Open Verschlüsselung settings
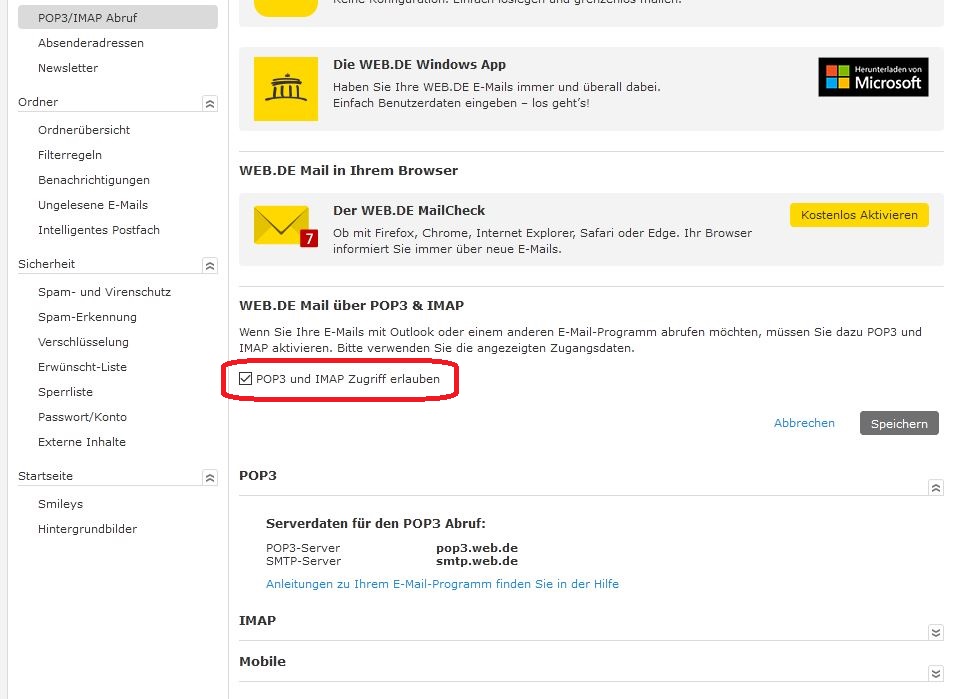971x699 pixels. [x=83, y=342]
